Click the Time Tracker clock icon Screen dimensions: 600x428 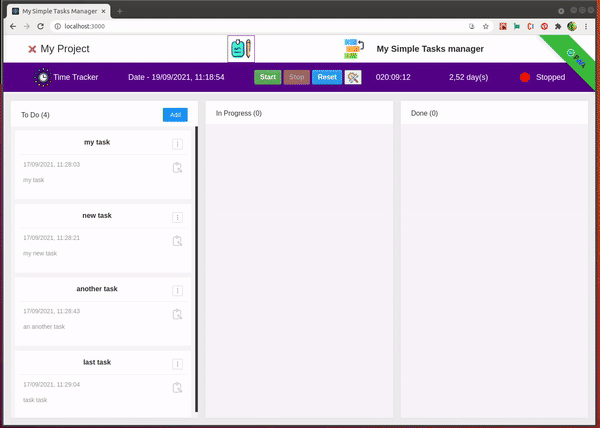click(x=43, y=77)
